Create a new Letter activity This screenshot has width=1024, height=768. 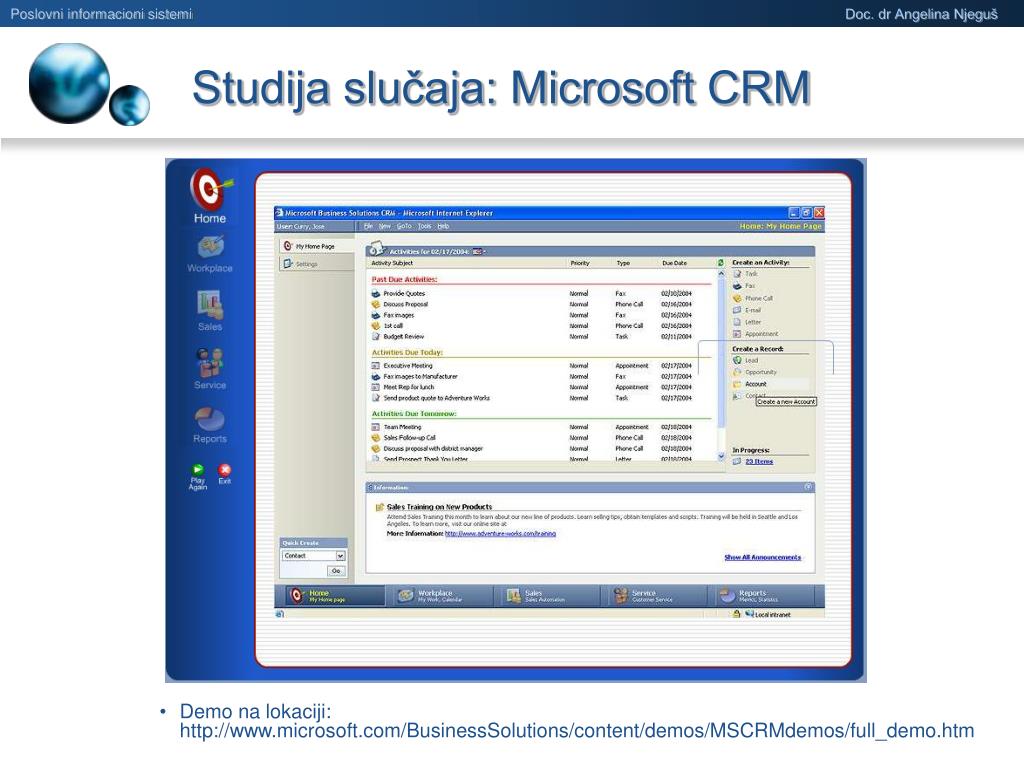pyautogui.click(x=747, y=322)
